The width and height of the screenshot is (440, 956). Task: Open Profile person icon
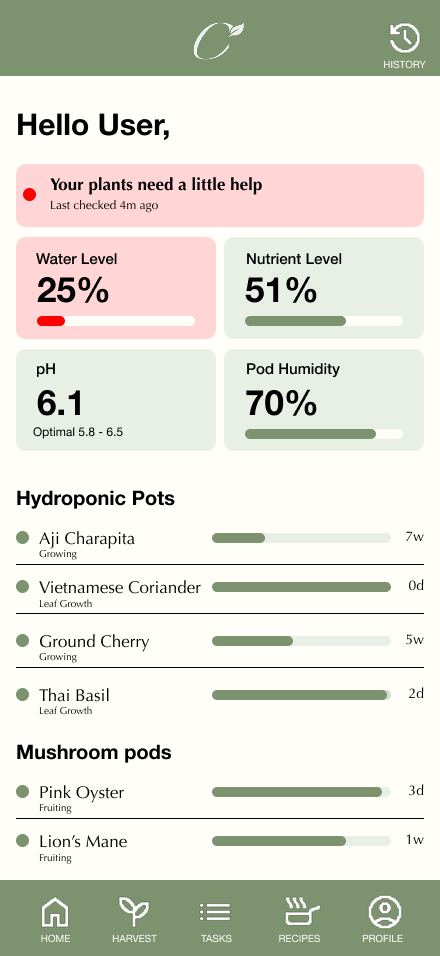tap(385, 913)
